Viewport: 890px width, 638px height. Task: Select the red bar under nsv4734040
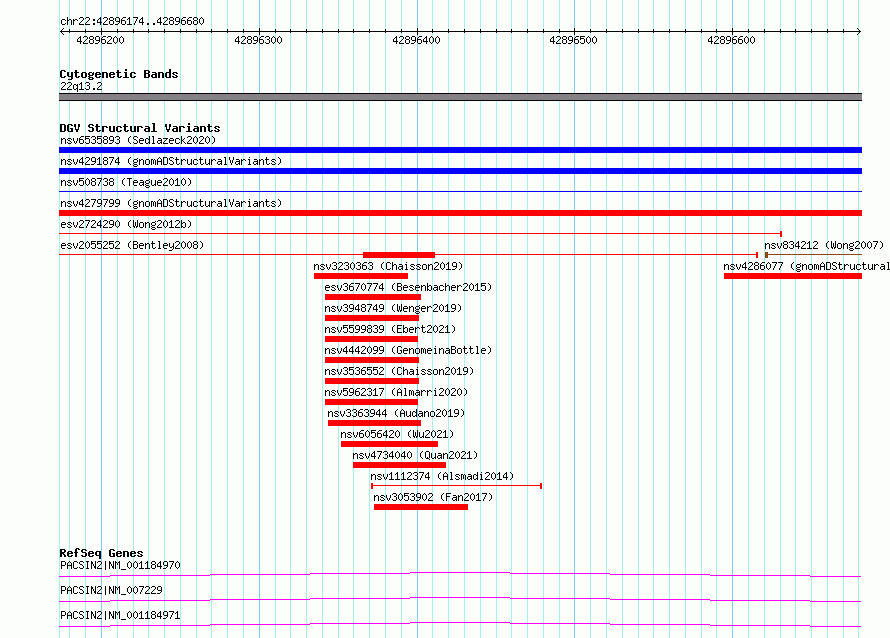click(x=400, y=465)
